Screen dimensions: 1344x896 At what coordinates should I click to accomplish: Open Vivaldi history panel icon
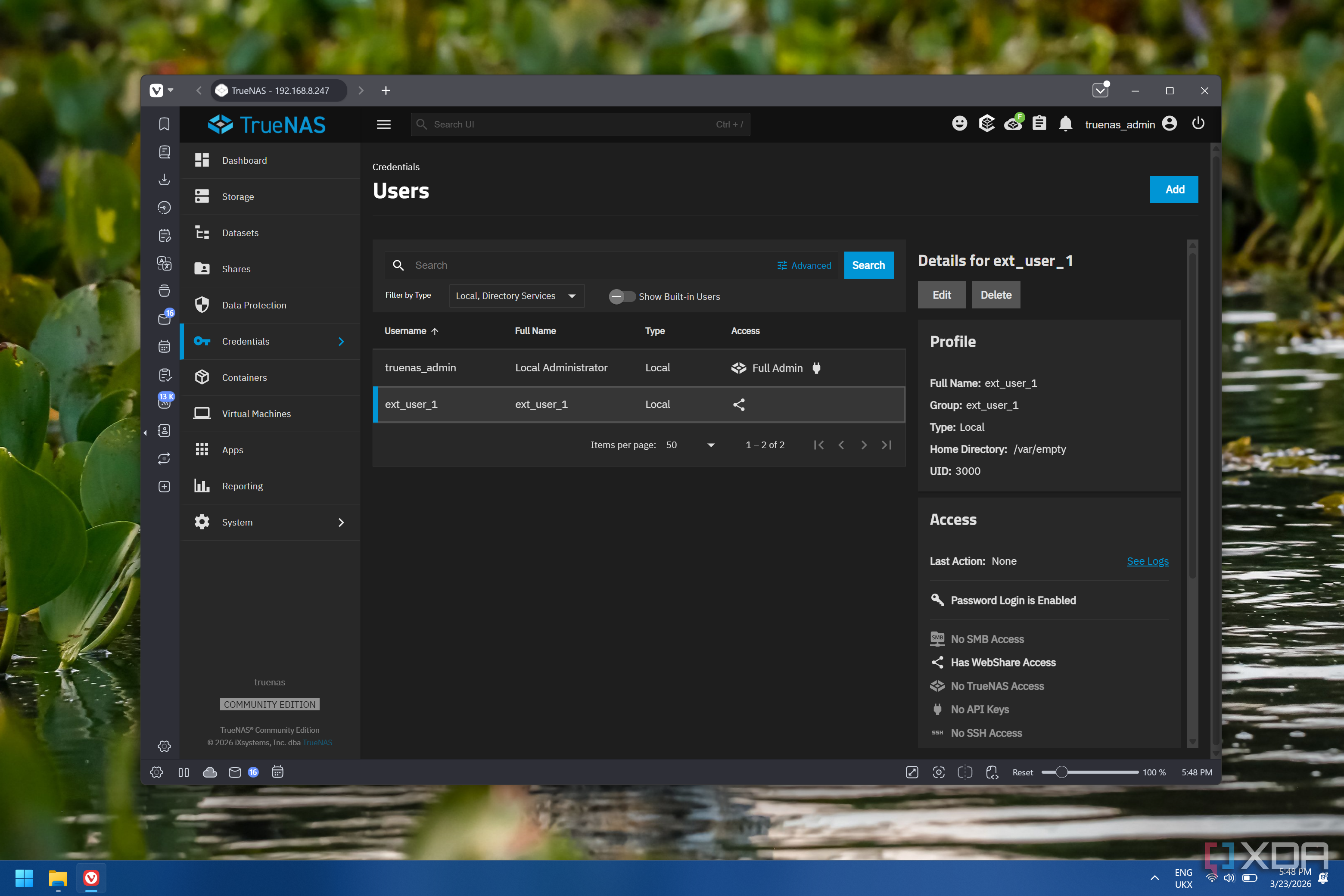tap(164, 208)
